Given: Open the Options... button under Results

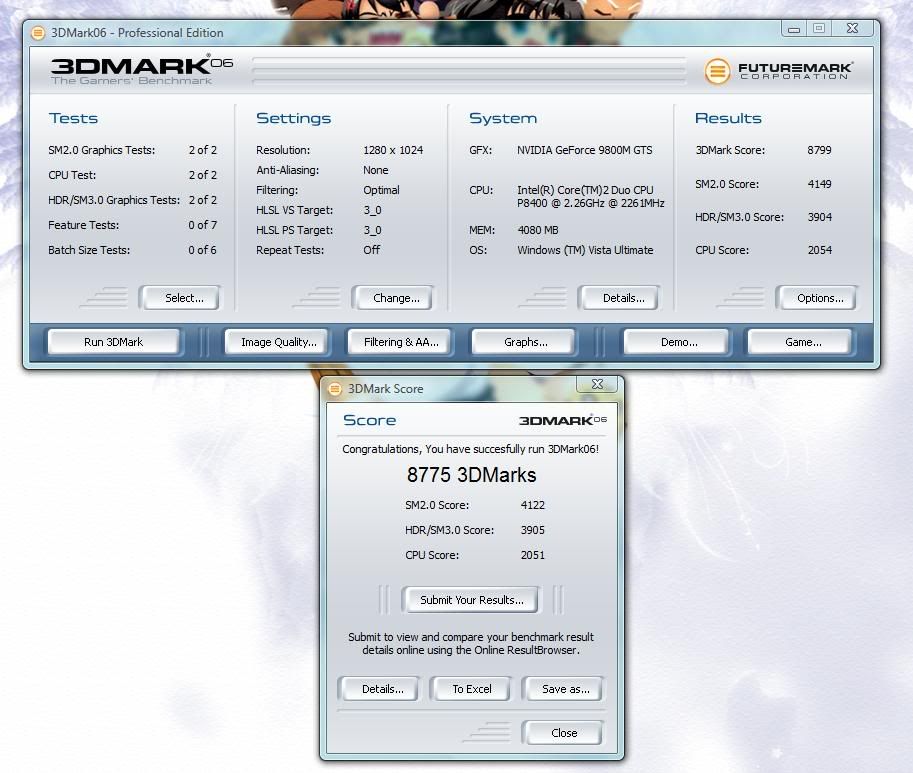Looking at the screenshot, I should pyautogui.click(x=816, y=298).
